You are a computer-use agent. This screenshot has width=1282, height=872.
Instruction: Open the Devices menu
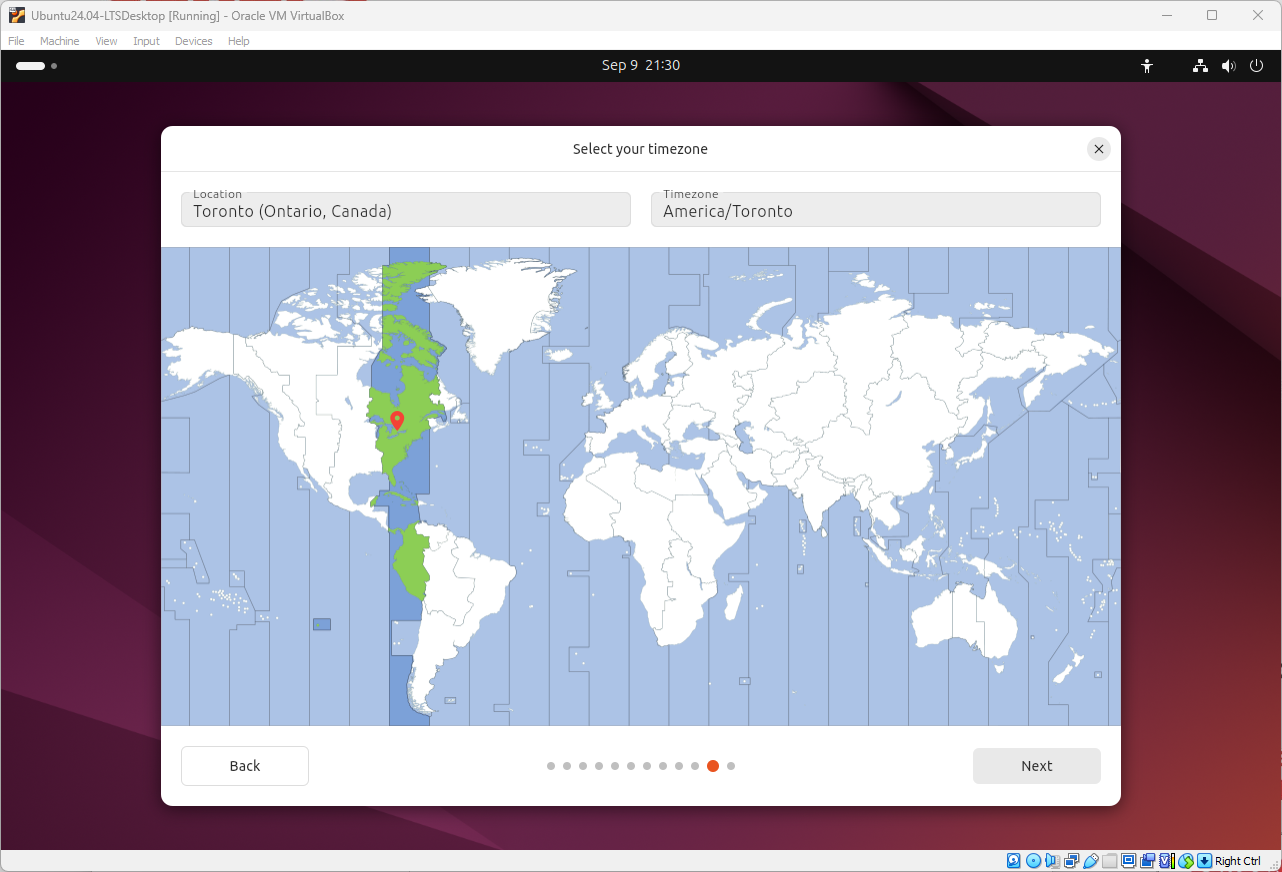click(193, 41)
